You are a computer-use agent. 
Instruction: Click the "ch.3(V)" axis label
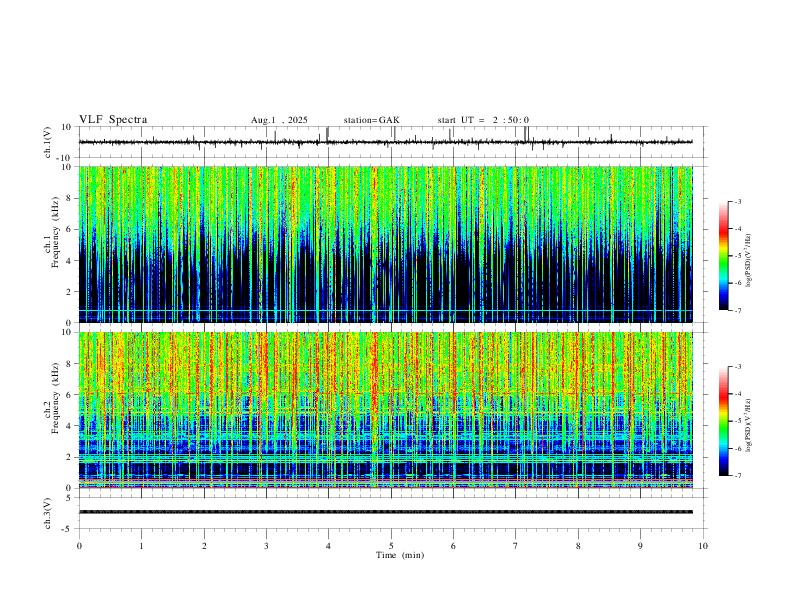point(49,513)
